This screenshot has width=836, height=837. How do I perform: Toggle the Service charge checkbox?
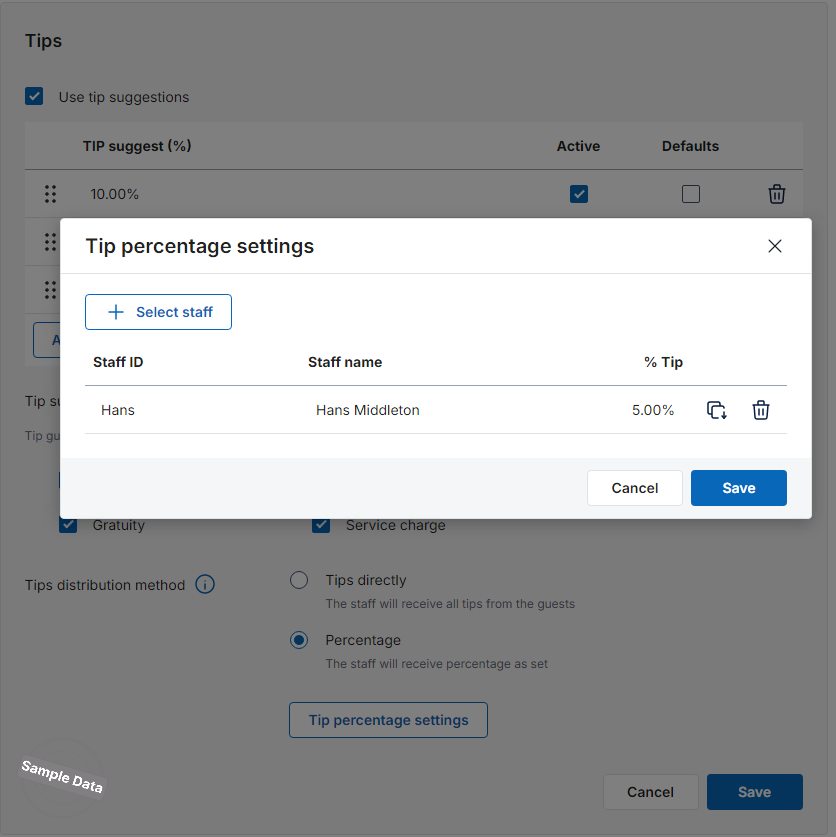pos(321,525)
